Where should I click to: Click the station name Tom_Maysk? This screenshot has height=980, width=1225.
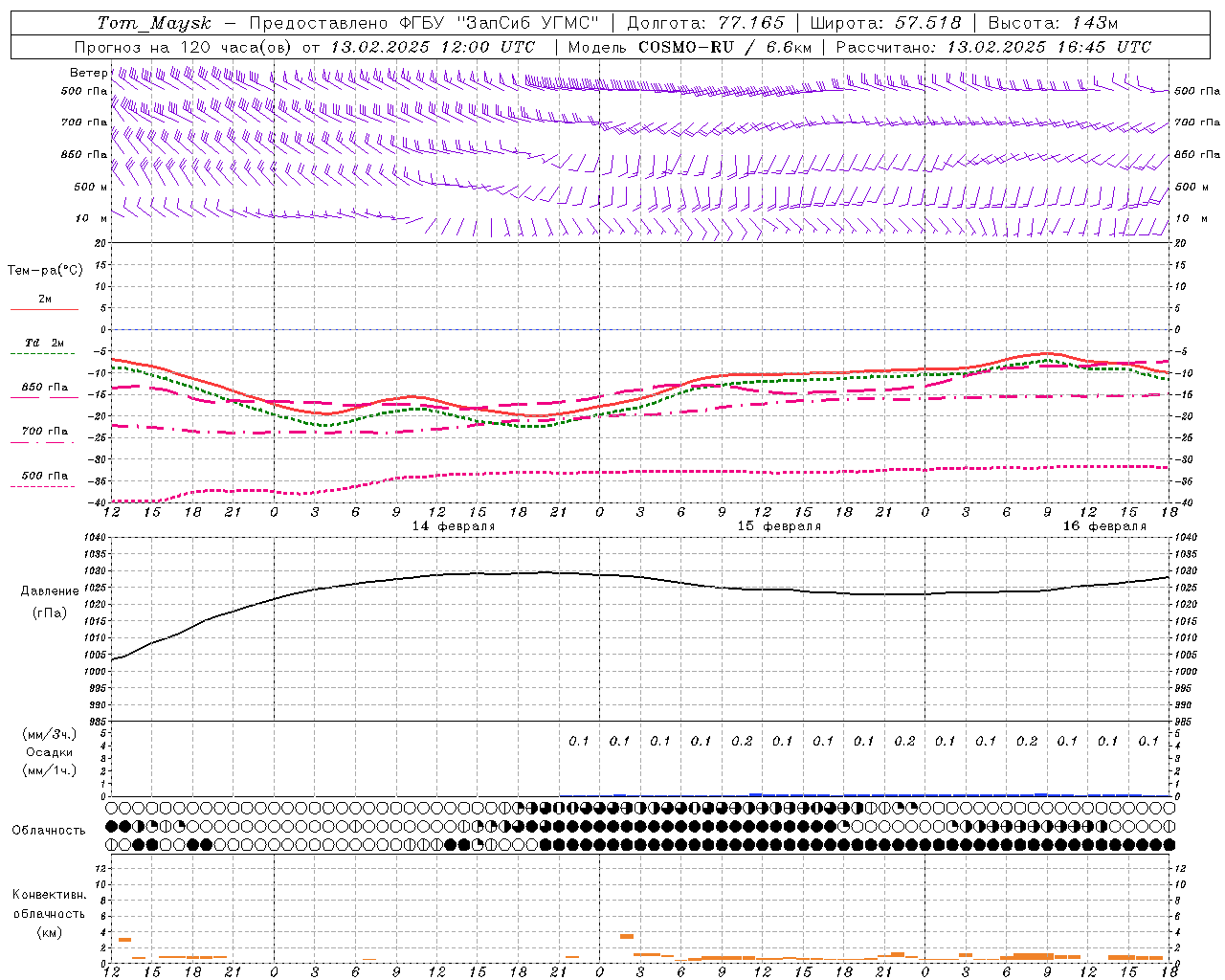click(154, 23)
